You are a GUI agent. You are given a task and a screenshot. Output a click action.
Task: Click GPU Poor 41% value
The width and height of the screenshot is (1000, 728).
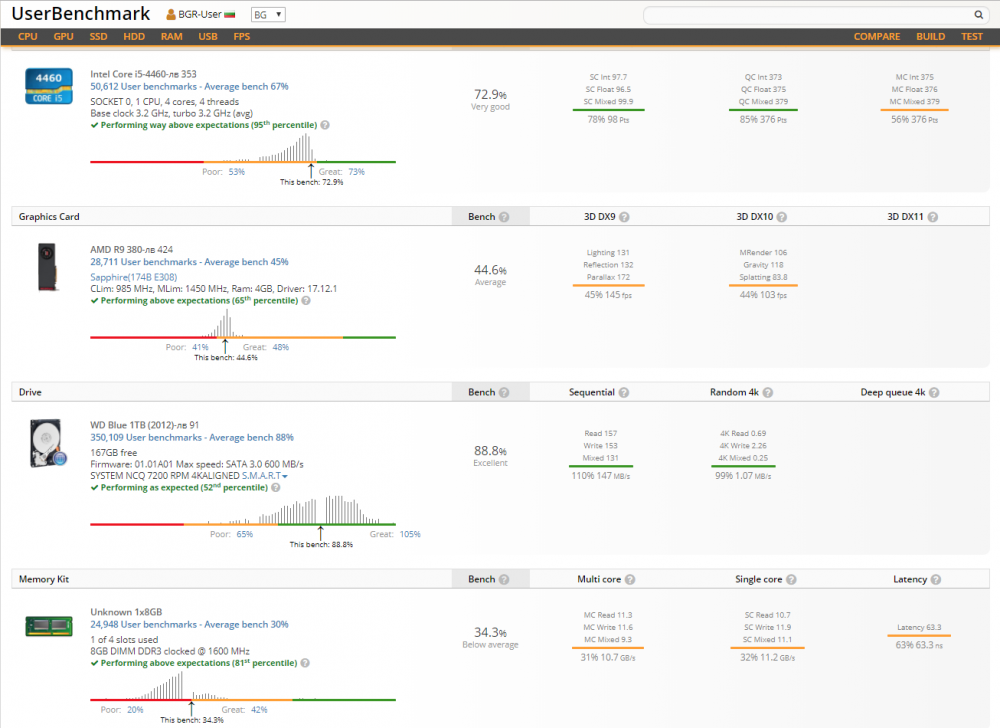[x=200, y=347]
